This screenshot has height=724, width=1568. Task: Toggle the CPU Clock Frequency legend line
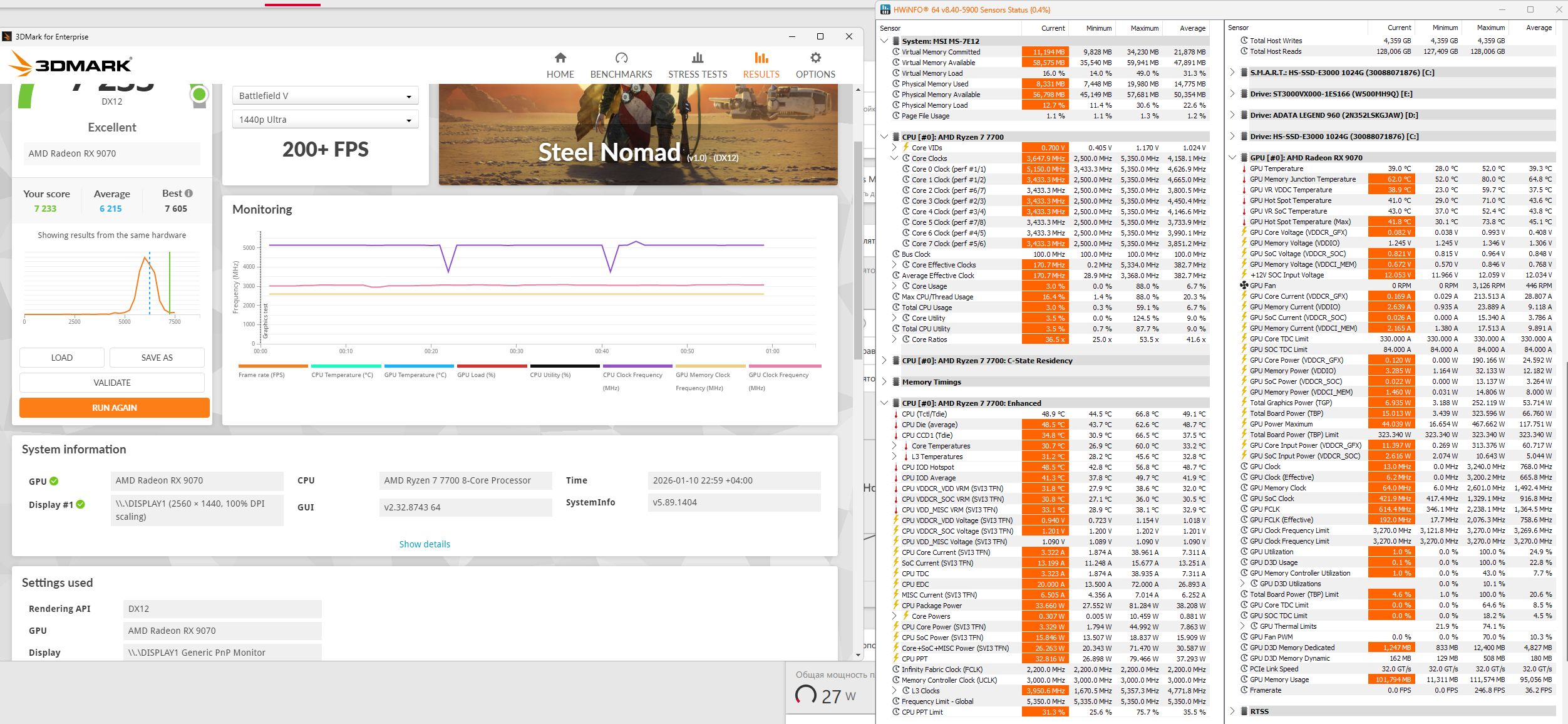click(637, 366)
